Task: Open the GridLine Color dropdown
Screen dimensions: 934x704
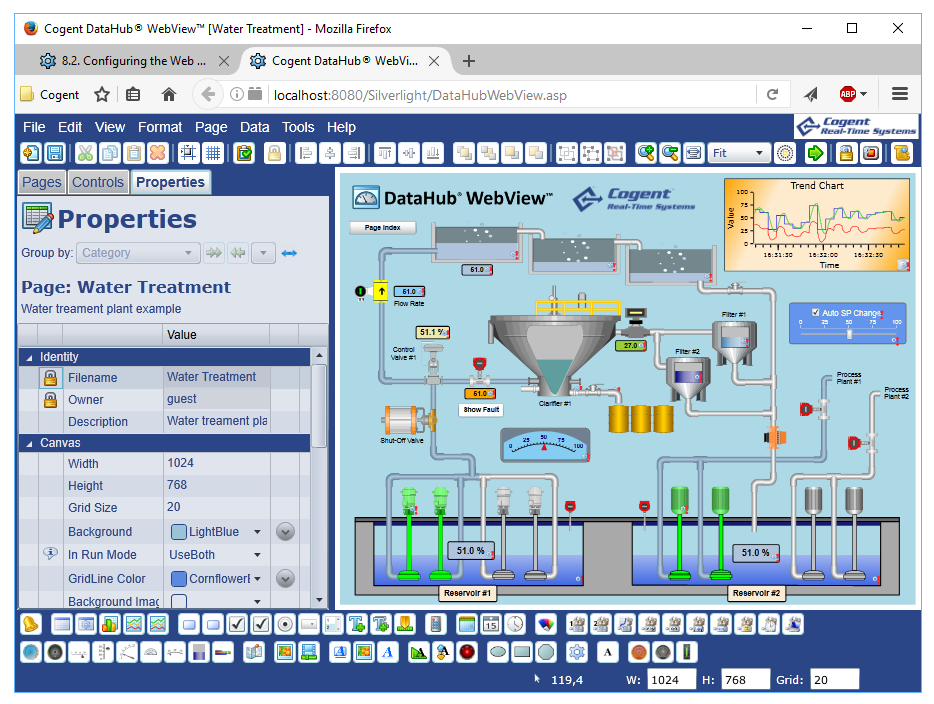Action: pyautogui.click(x=257, y=579)
